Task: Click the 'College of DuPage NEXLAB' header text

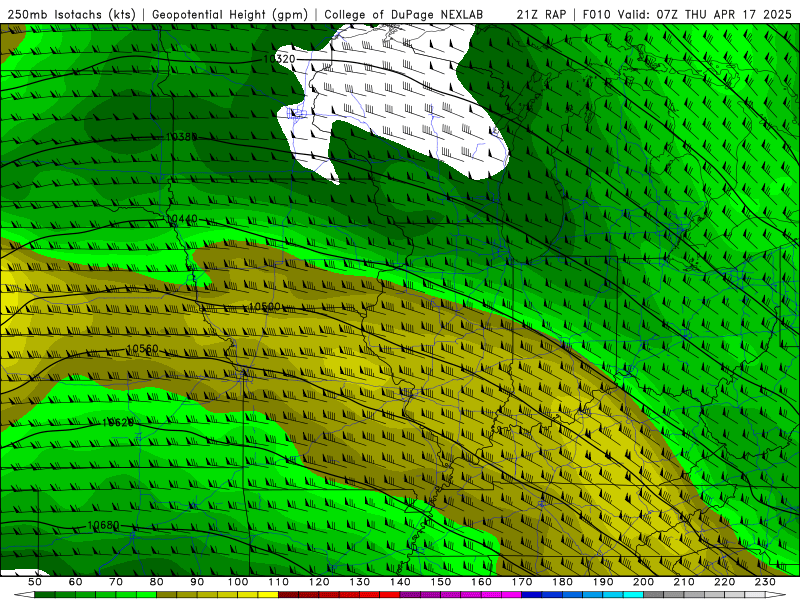Action: [x=404, y=14]
